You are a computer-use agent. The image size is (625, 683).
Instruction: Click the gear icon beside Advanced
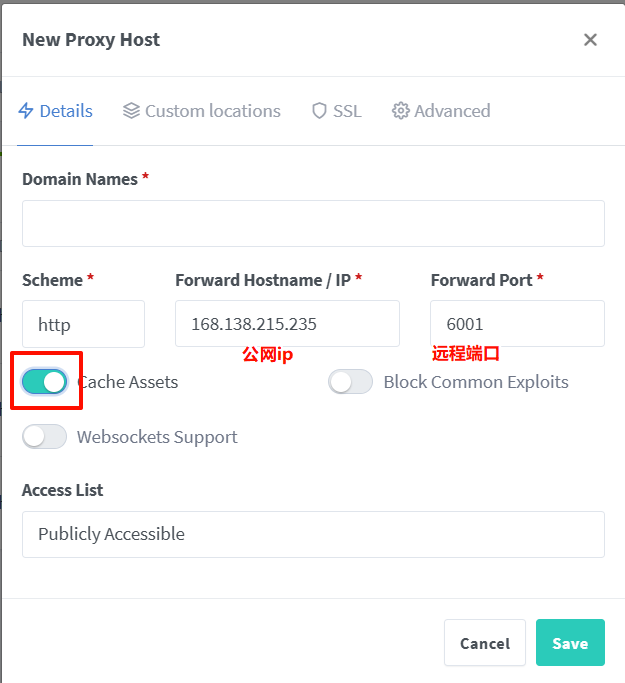pos(401,111)
